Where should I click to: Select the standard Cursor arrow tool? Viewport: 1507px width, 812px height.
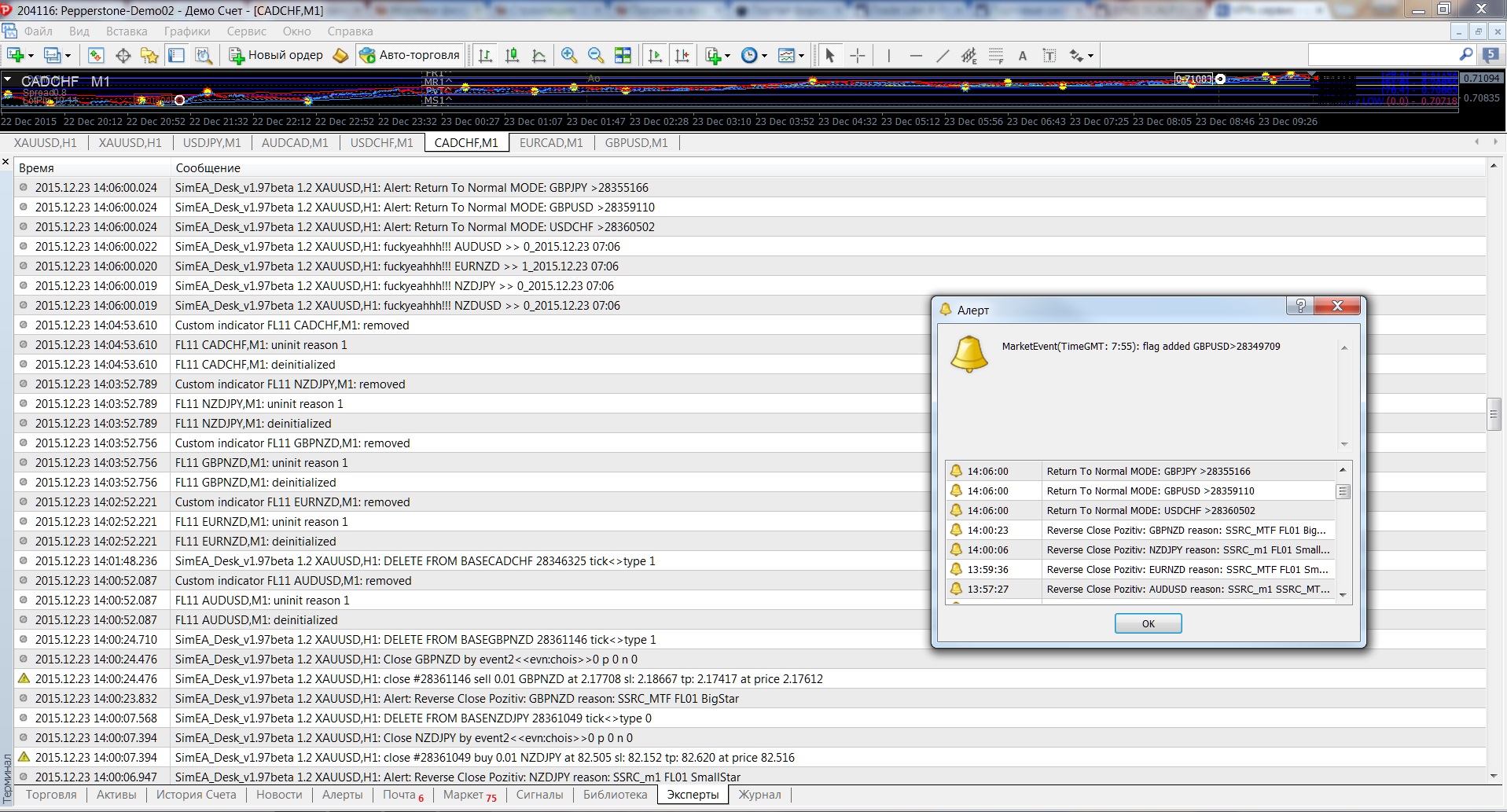tap(830, 55)
